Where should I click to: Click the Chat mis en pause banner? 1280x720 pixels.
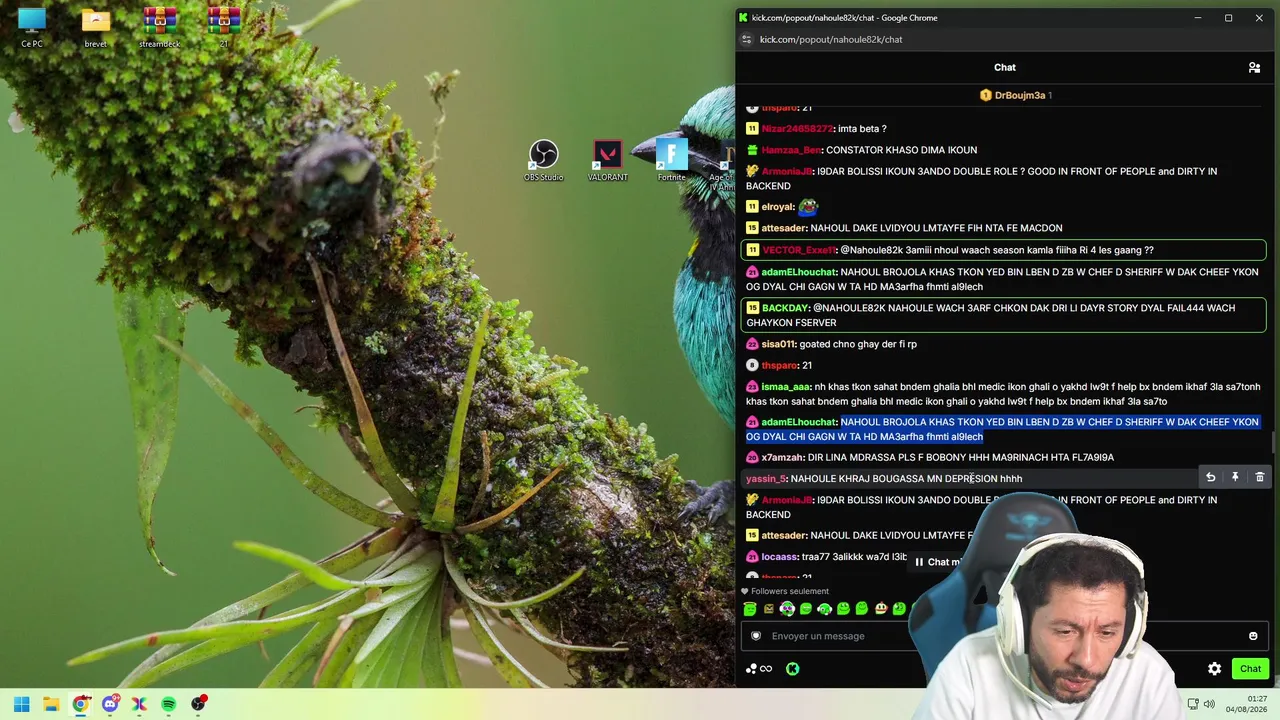940,562
